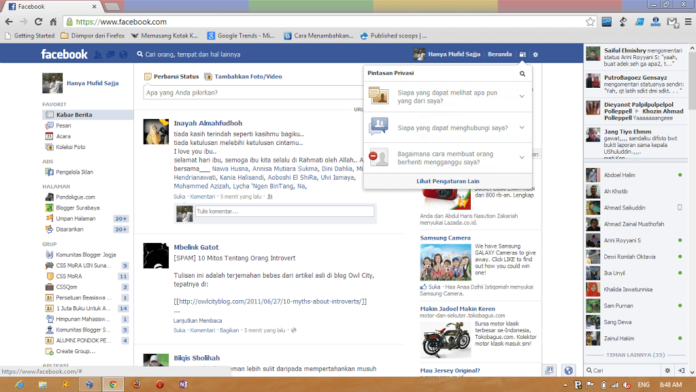Click Chrome icon in taskbar
The image size is (696, 392).
(113, 384)
